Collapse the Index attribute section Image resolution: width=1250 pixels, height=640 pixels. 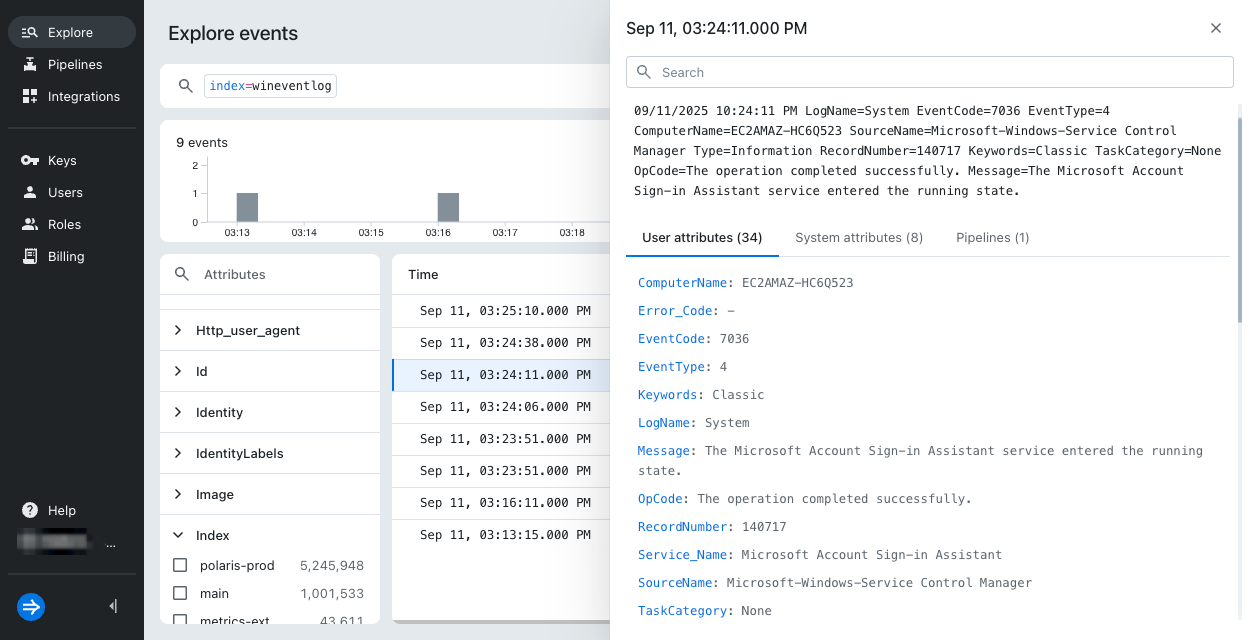click(178, 535)
